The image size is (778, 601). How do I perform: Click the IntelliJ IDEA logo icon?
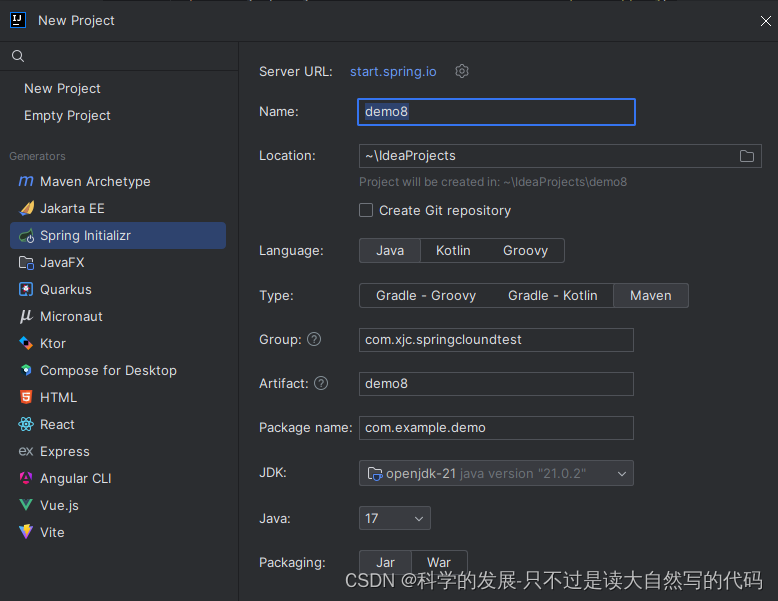pyautogui.click(x=18, y=20)
